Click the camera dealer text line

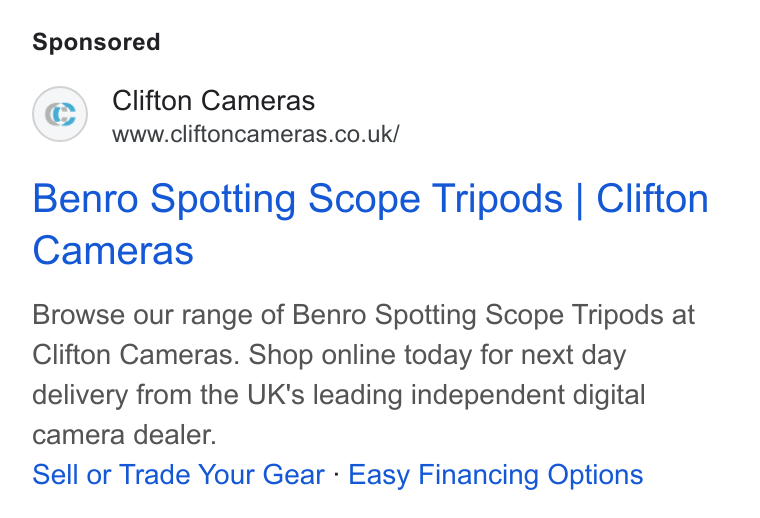124,435
